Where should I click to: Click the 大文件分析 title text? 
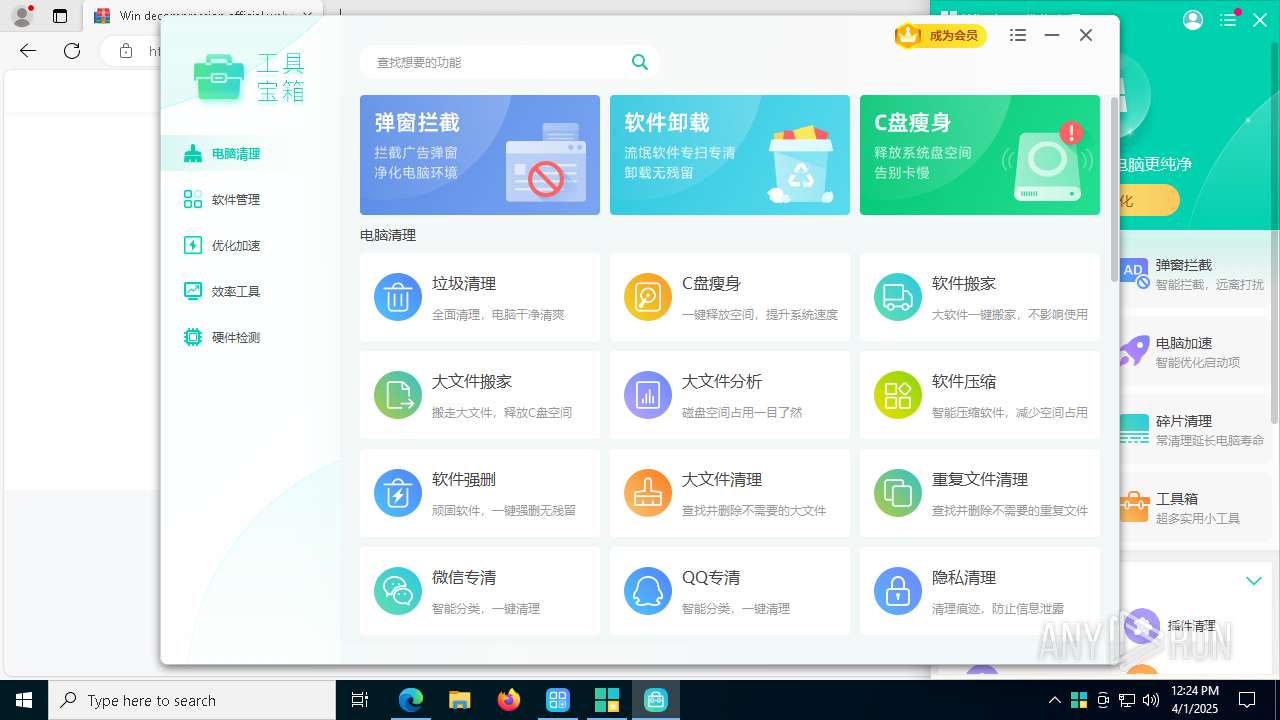click(x=722, y=382)
